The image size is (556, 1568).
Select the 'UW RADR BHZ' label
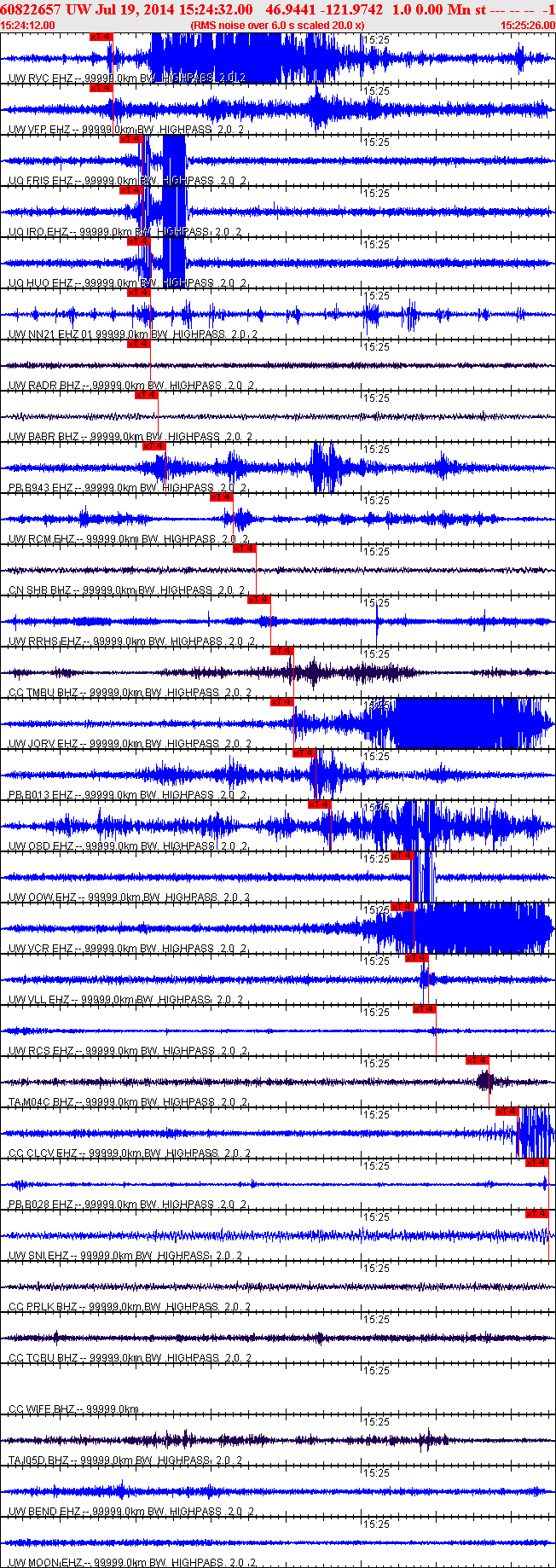(x=44, y=386)
